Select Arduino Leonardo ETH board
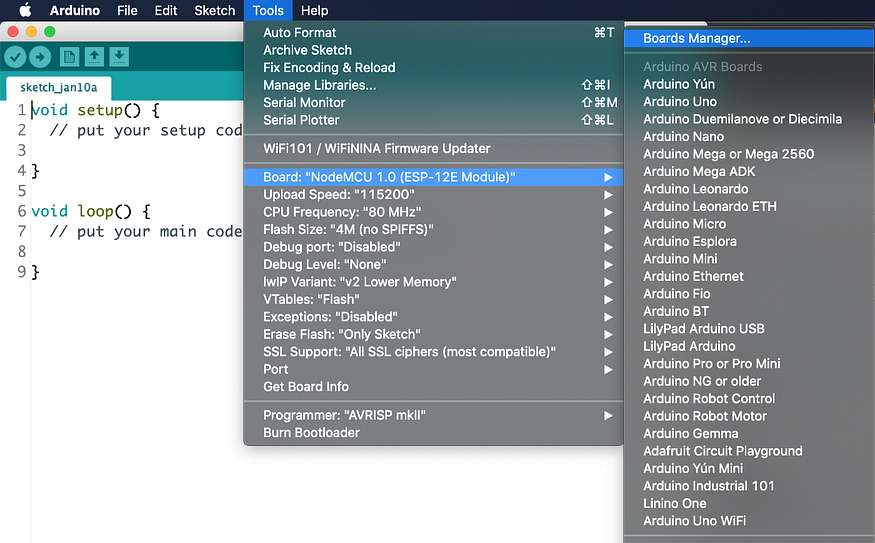Viewport: 875px width, 543px height. (x=749, y=206)
